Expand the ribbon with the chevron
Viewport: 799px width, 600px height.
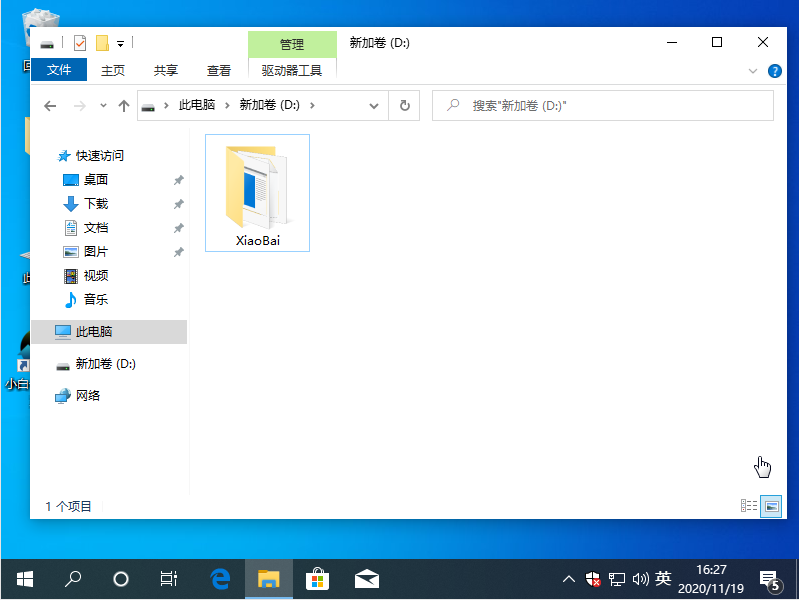[x=753, y=71]
